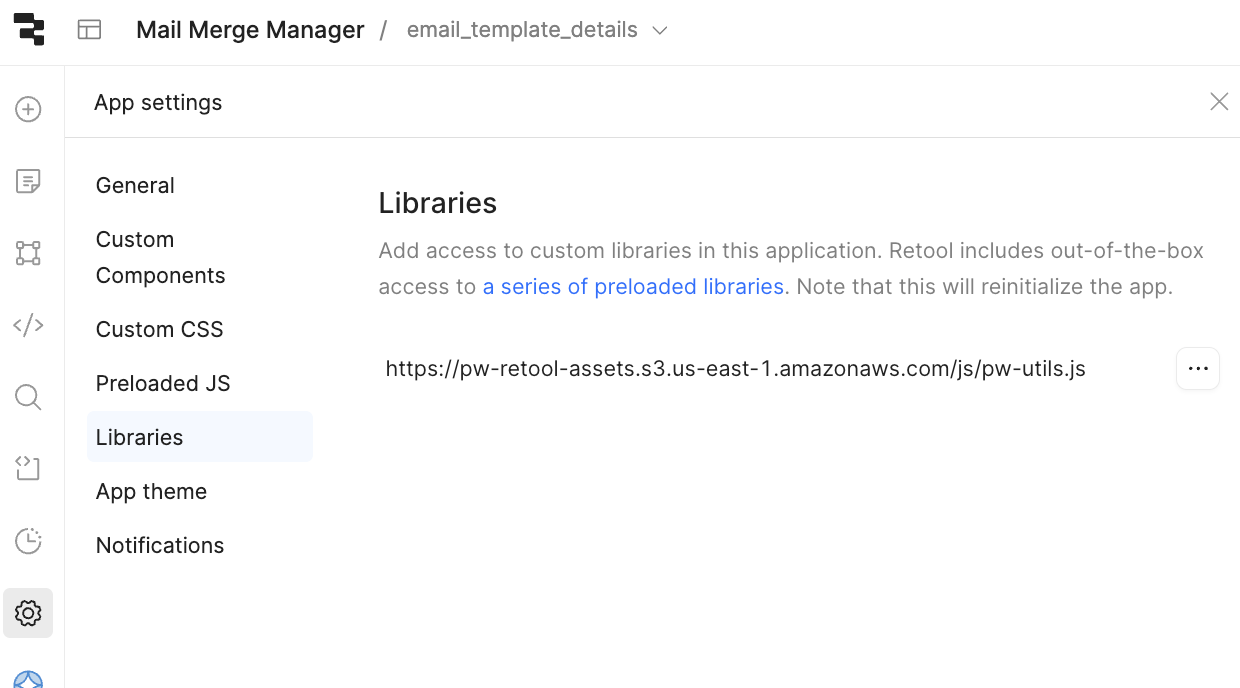
Task: Expand the email_template_details page dropdown
Action: coord(659,31)
